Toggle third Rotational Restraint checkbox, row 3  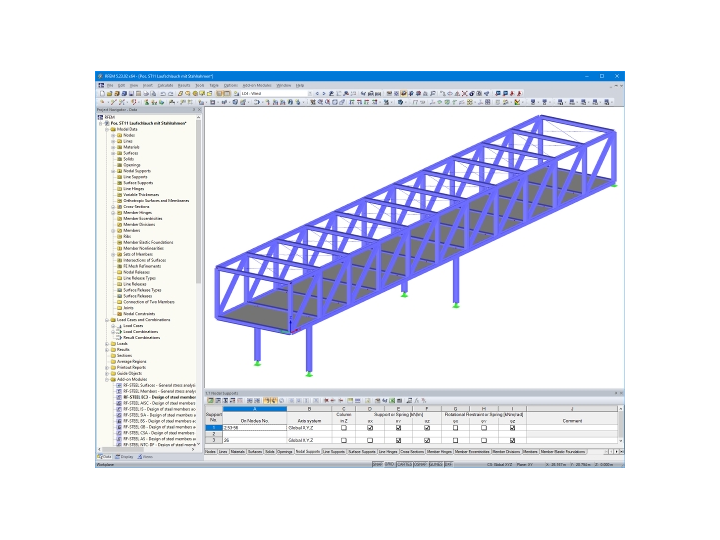pyautogui.click(x=512, y=440)
